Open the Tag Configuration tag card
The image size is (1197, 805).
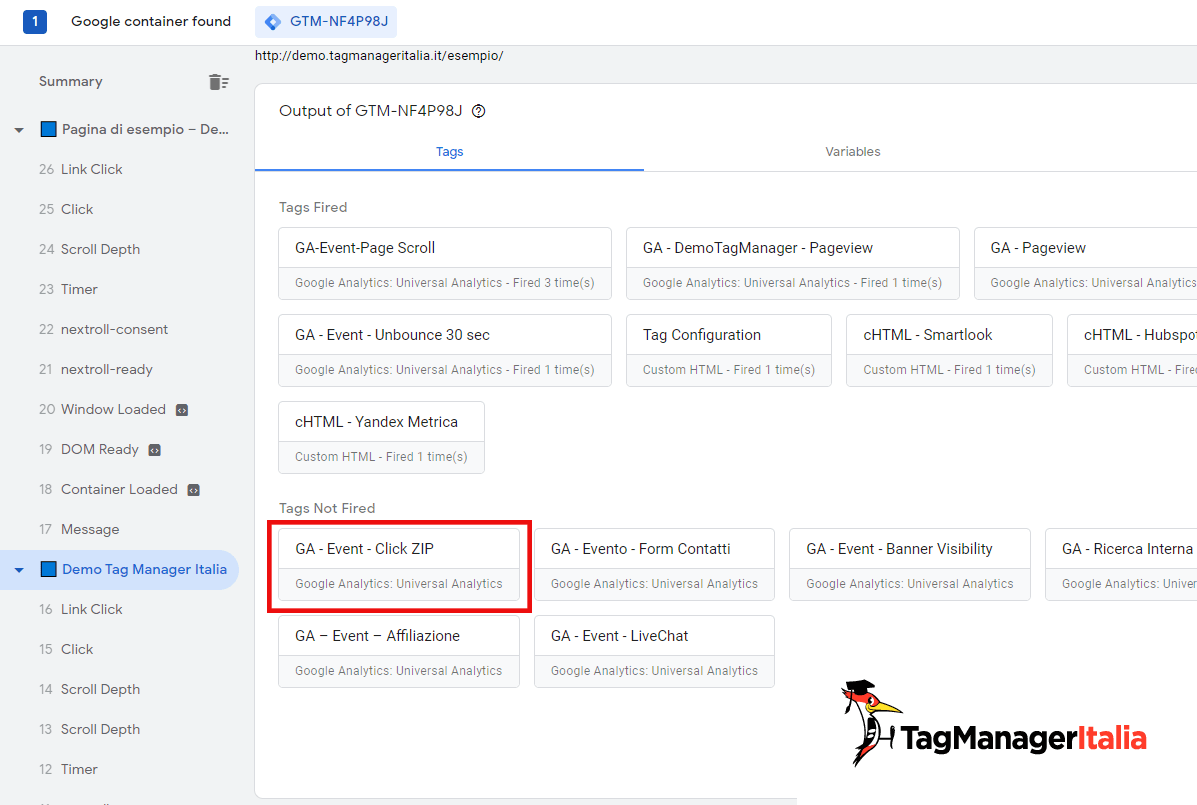tap(729, 350)
